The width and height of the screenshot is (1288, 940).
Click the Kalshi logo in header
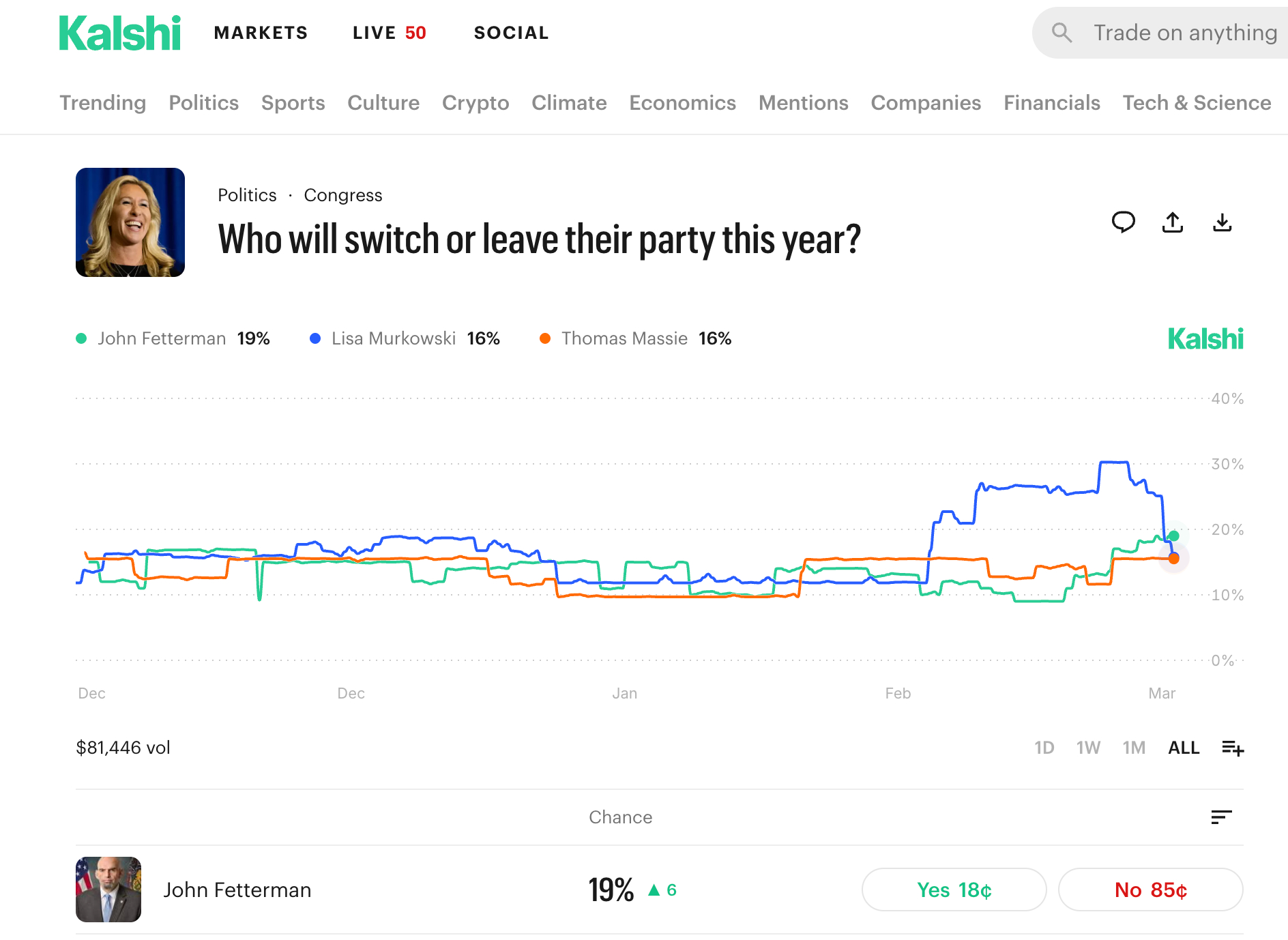tap(120, 33)
